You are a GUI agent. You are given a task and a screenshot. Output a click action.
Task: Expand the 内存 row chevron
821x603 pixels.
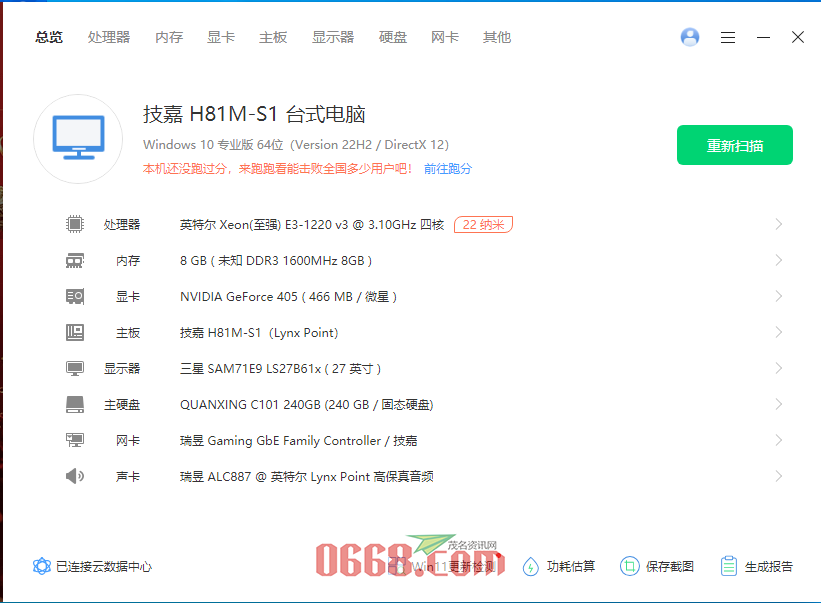tap(779, 260)
